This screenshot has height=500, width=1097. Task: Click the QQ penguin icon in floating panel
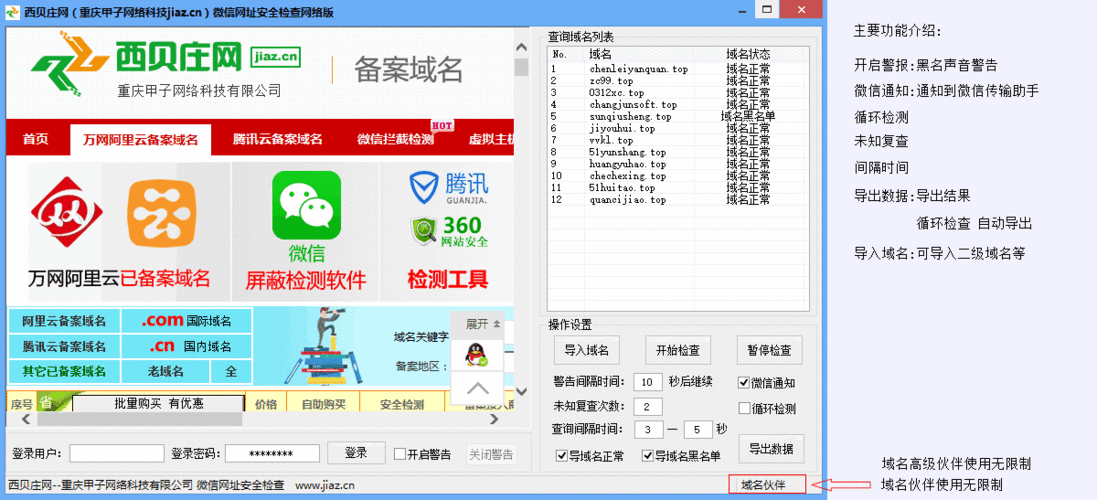[477, 355]
